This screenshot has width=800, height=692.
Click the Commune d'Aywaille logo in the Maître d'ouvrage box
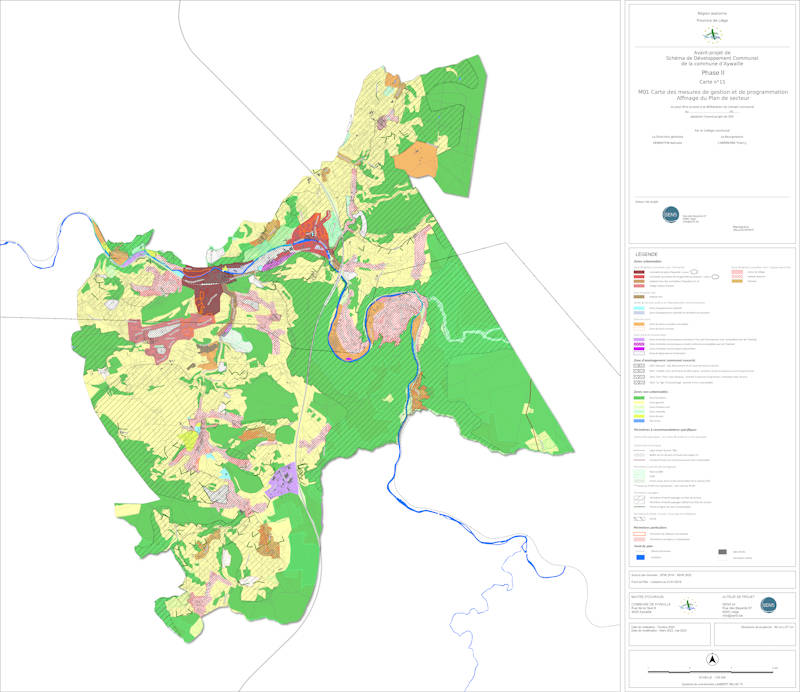coord(687,605)
